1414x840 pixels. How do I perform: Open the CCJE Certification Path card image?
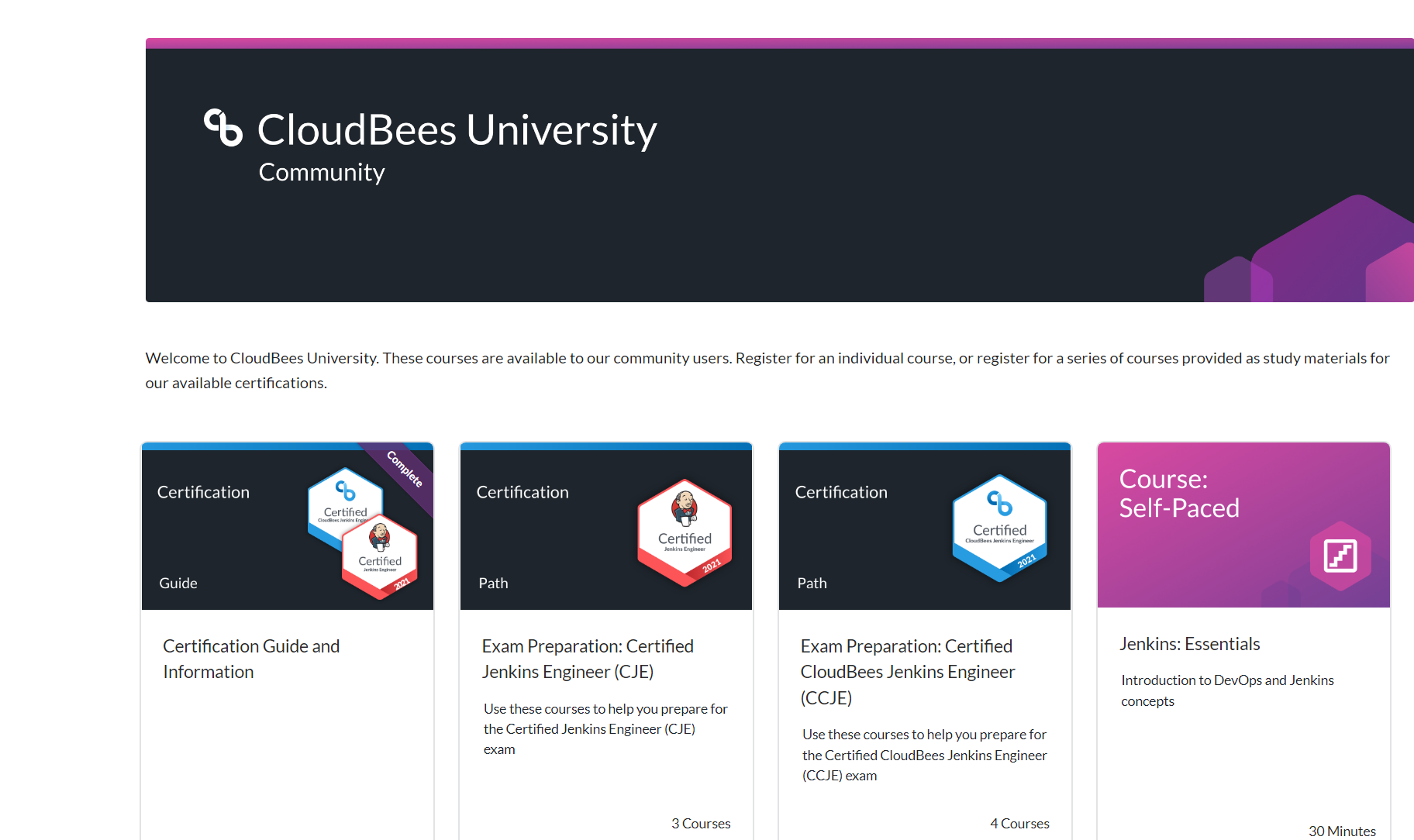[925, 526]
